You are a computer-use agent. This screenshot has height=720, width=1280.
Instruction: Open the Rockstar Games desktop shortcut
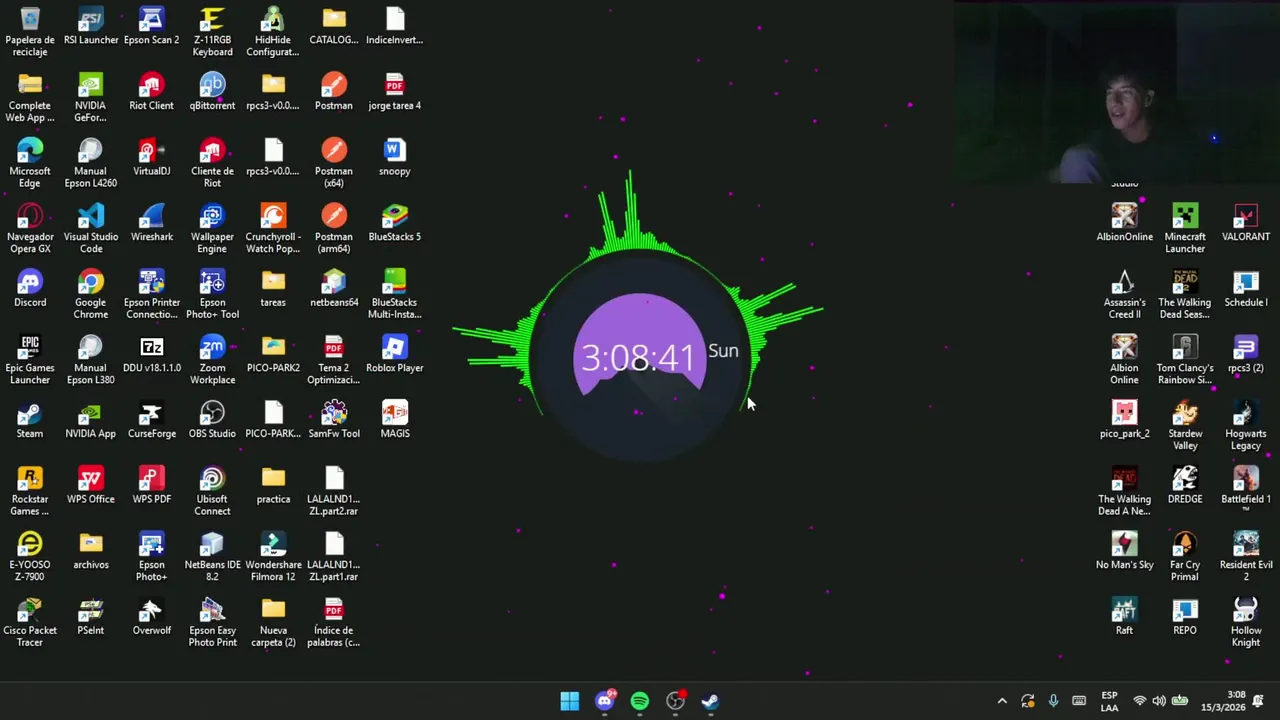click(x=30, y=492)
